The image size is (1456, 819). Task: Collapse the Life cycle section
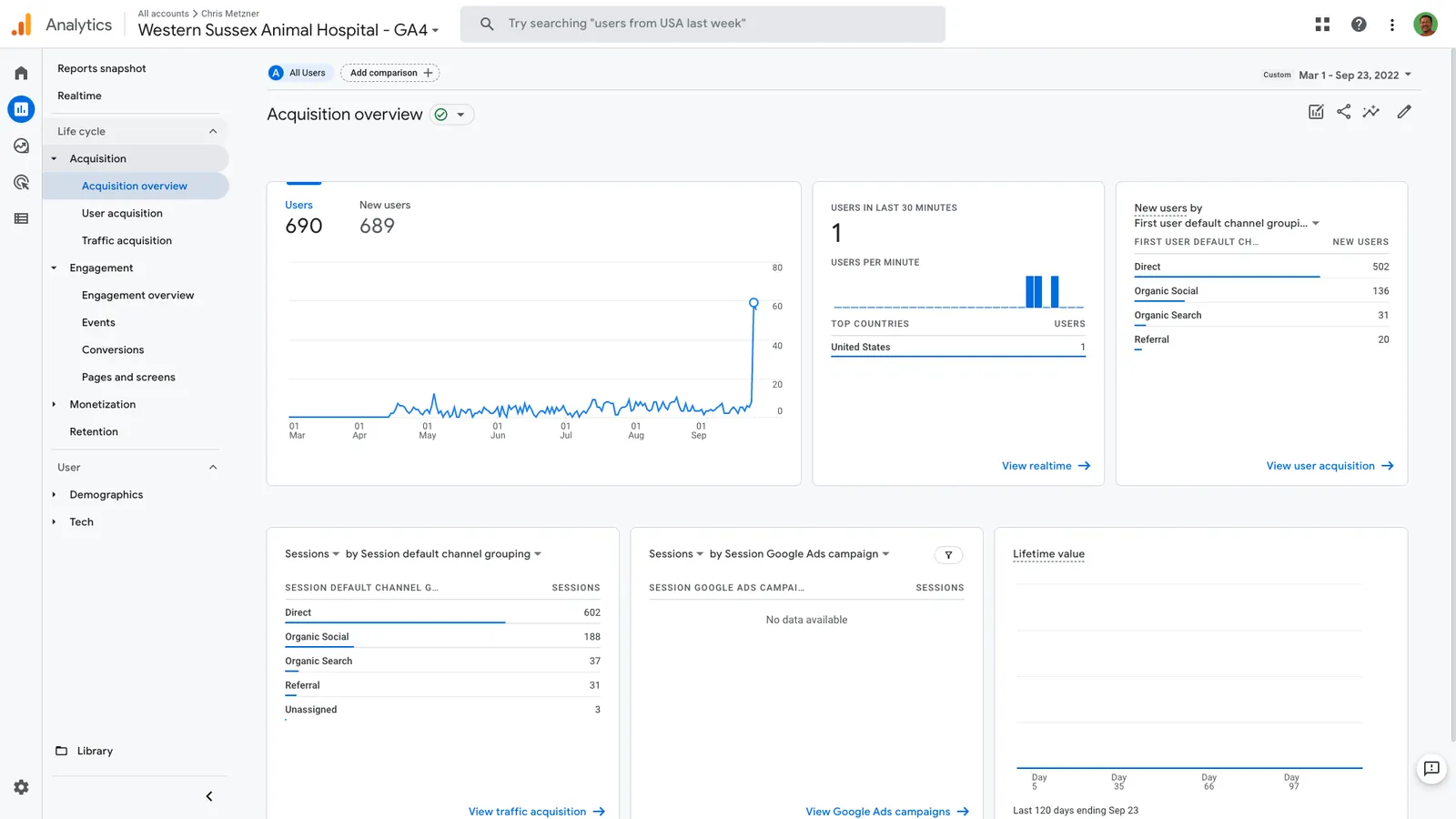click(x=136, y=131)
